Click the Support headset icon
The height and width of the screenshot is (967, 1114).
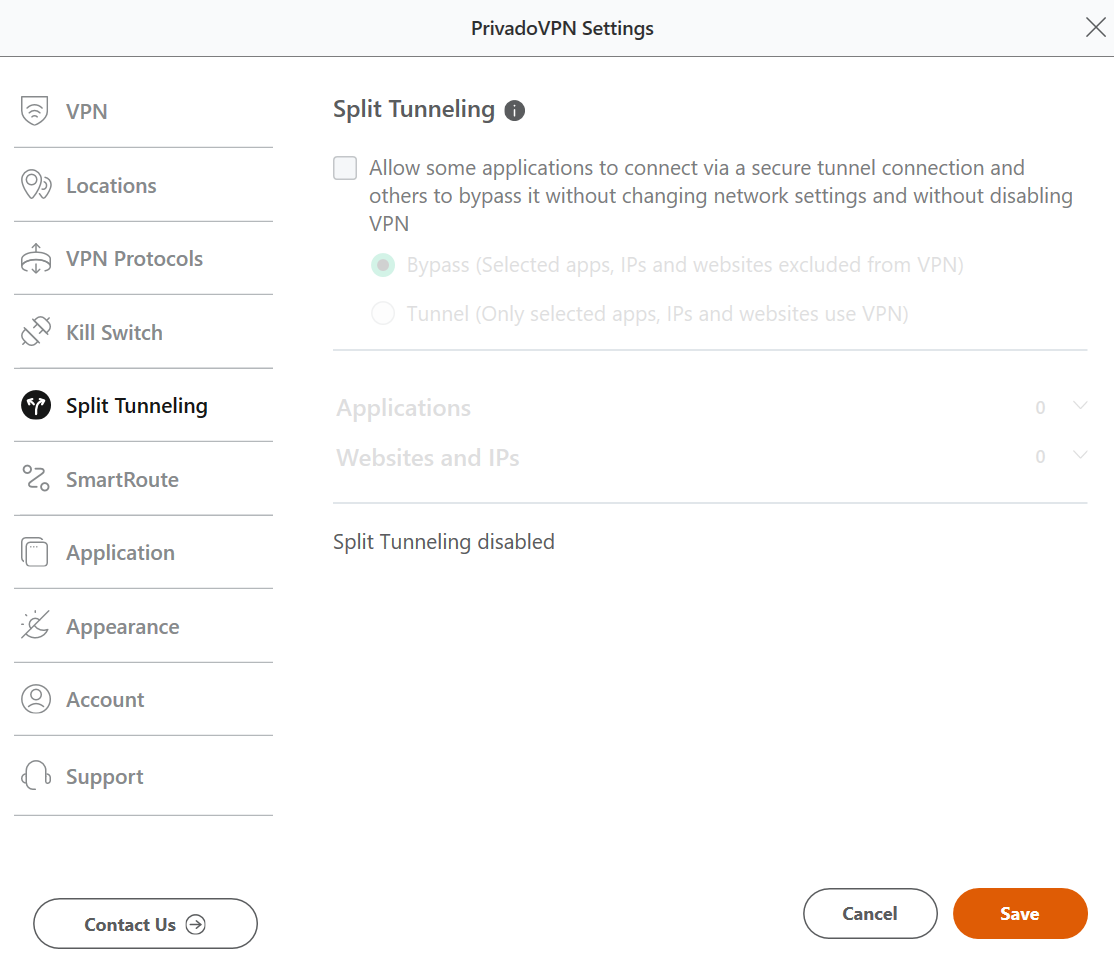[36, 775]
